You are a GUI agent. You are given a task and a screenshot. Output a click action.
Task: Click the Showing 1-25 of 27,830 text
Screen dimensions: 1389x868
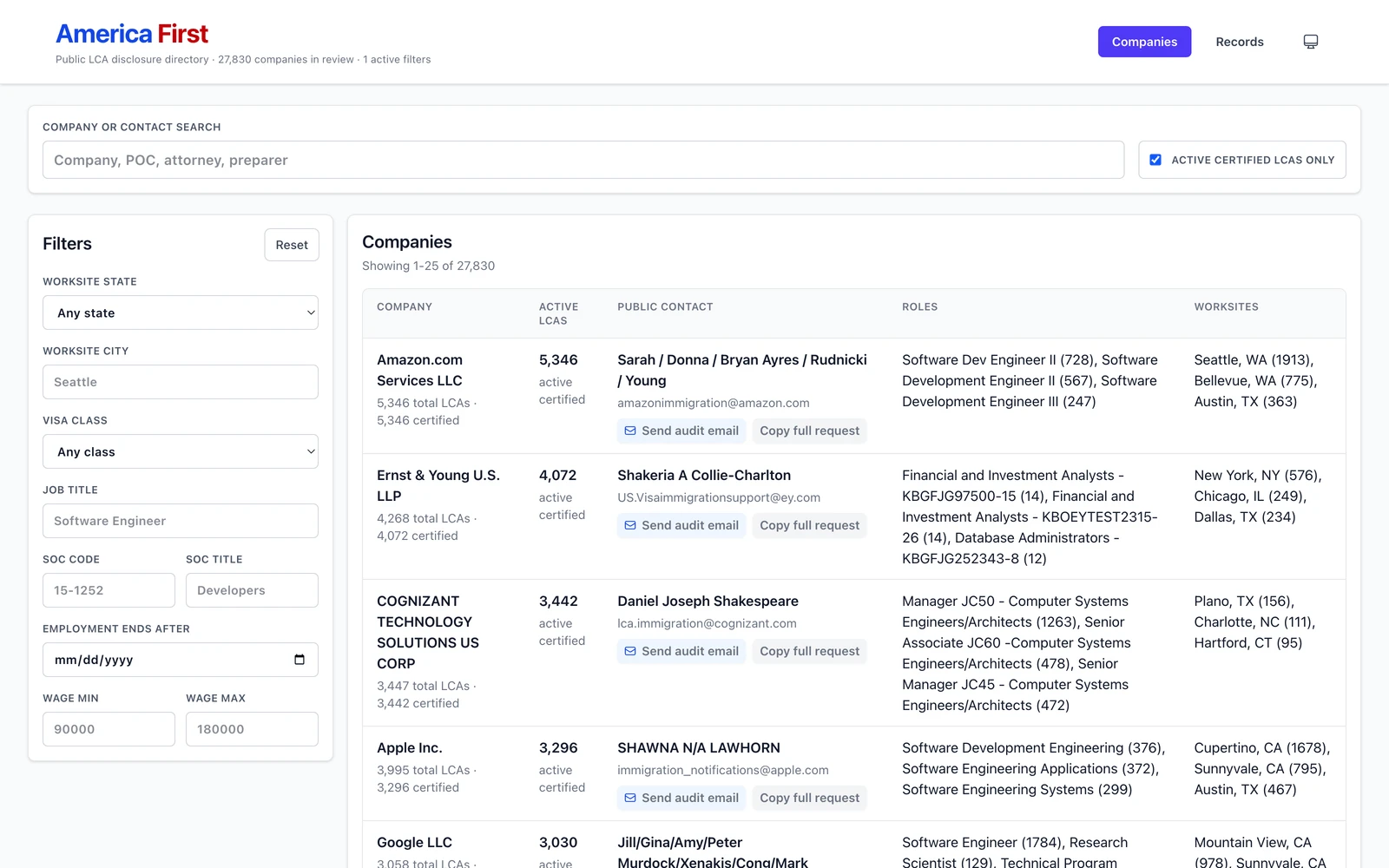coord(429,266)
